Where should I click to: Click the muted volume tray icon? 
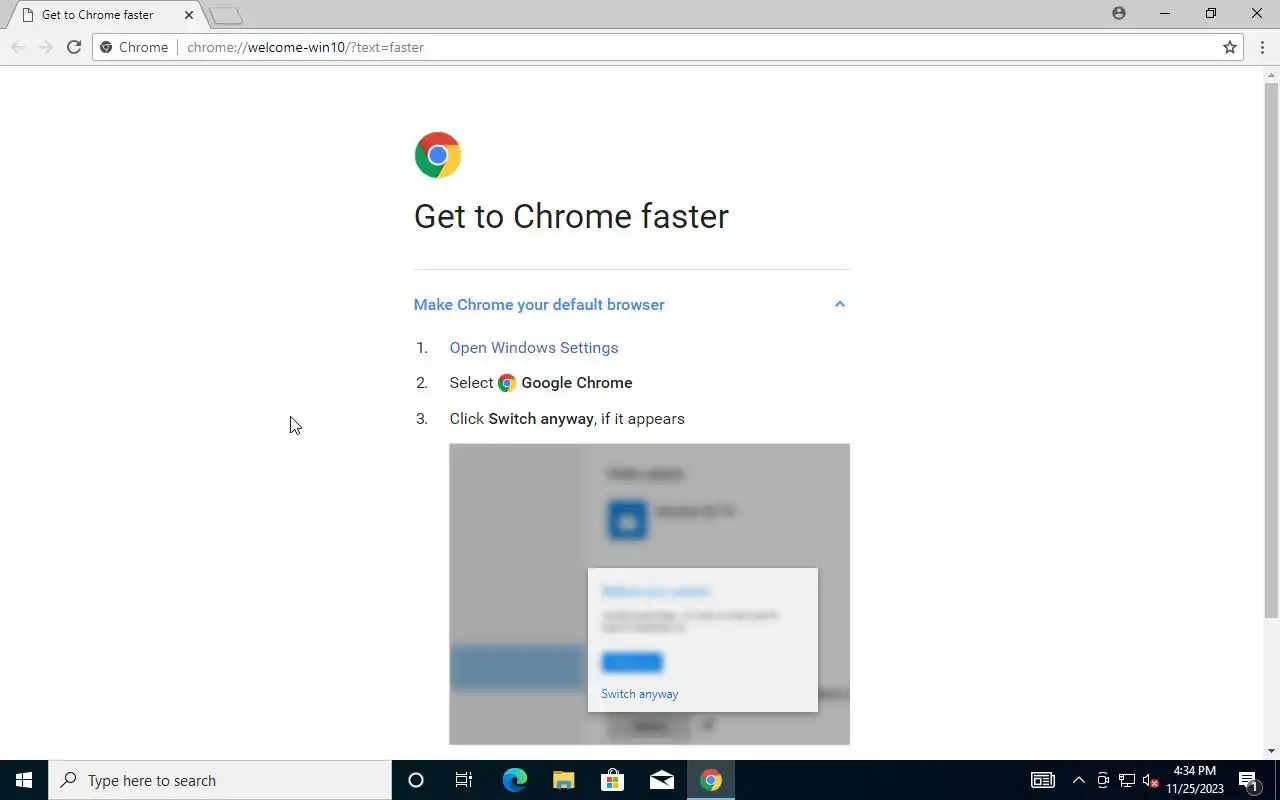coord(1150,780)
